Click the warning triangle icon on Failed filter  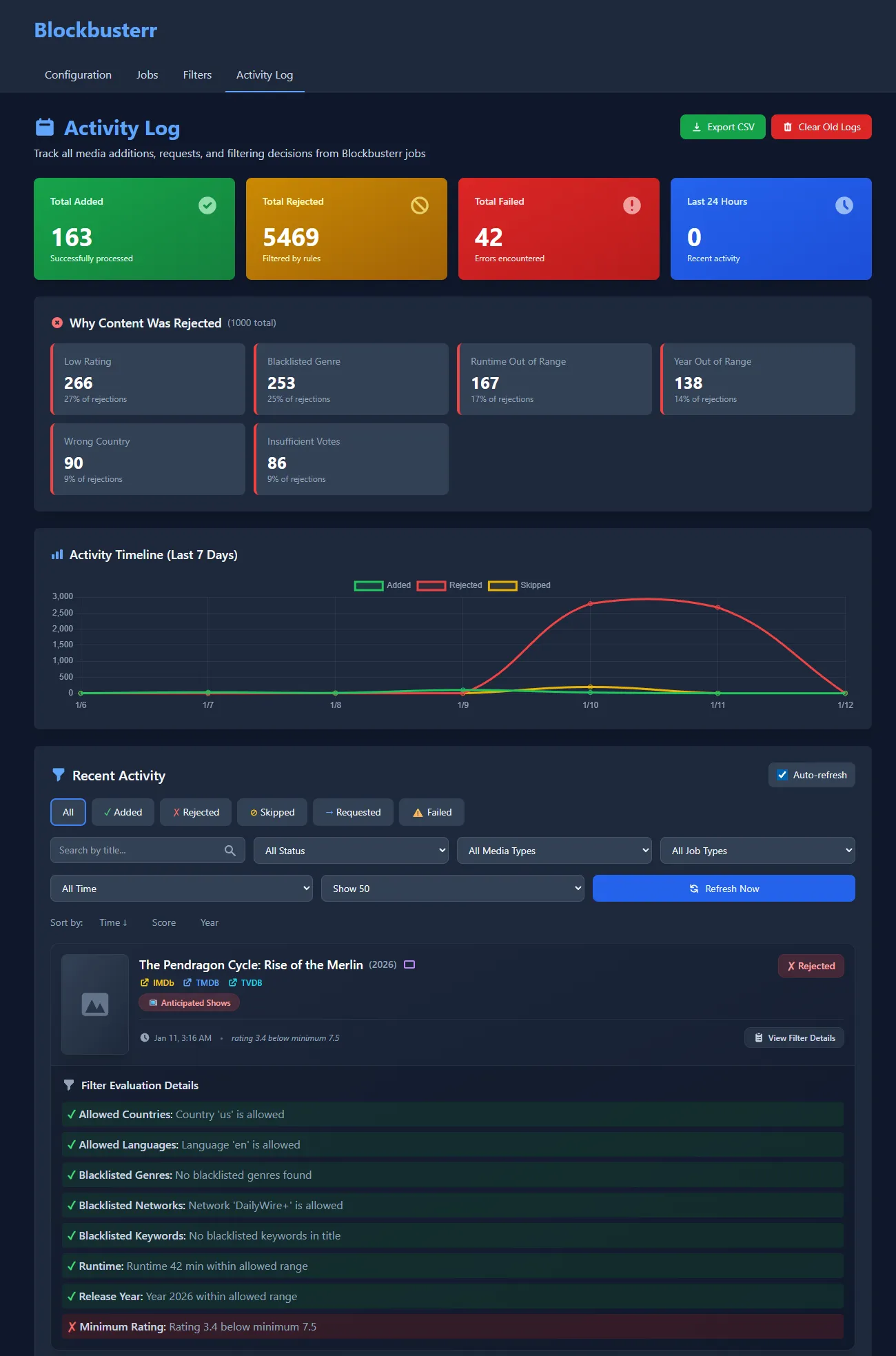coord(418,813)
